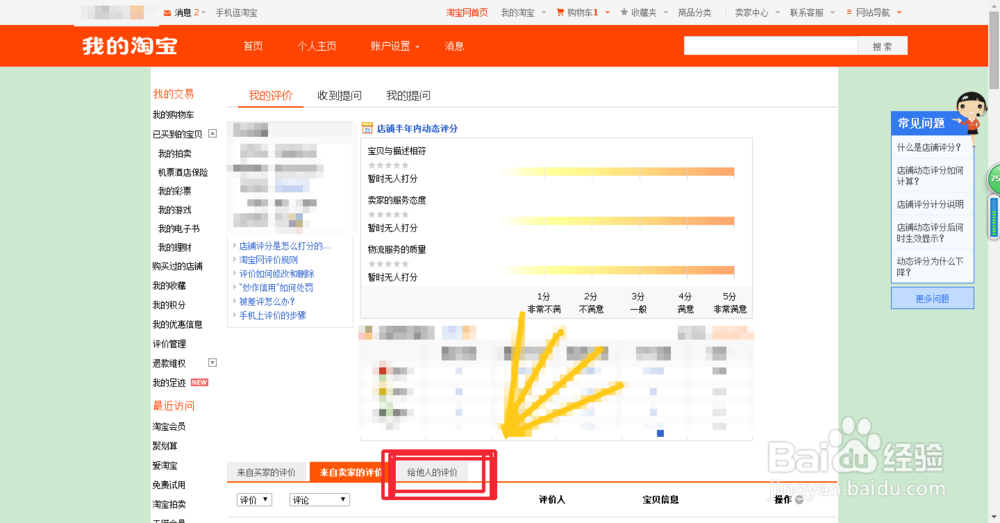
Task: Open 个人主页 in header nav
Action: (317, 46)
